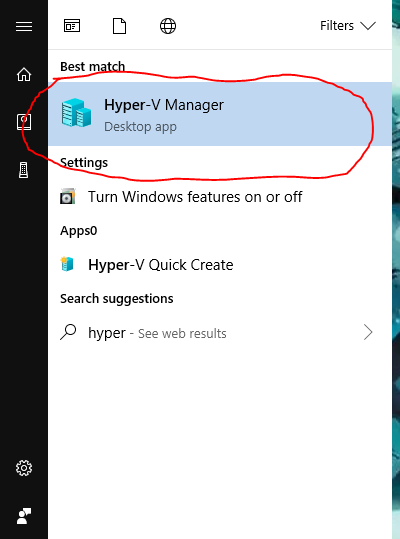The image size is (400, 539).
Task: Expand the Filters dropdown
Action: coord(348,26)
